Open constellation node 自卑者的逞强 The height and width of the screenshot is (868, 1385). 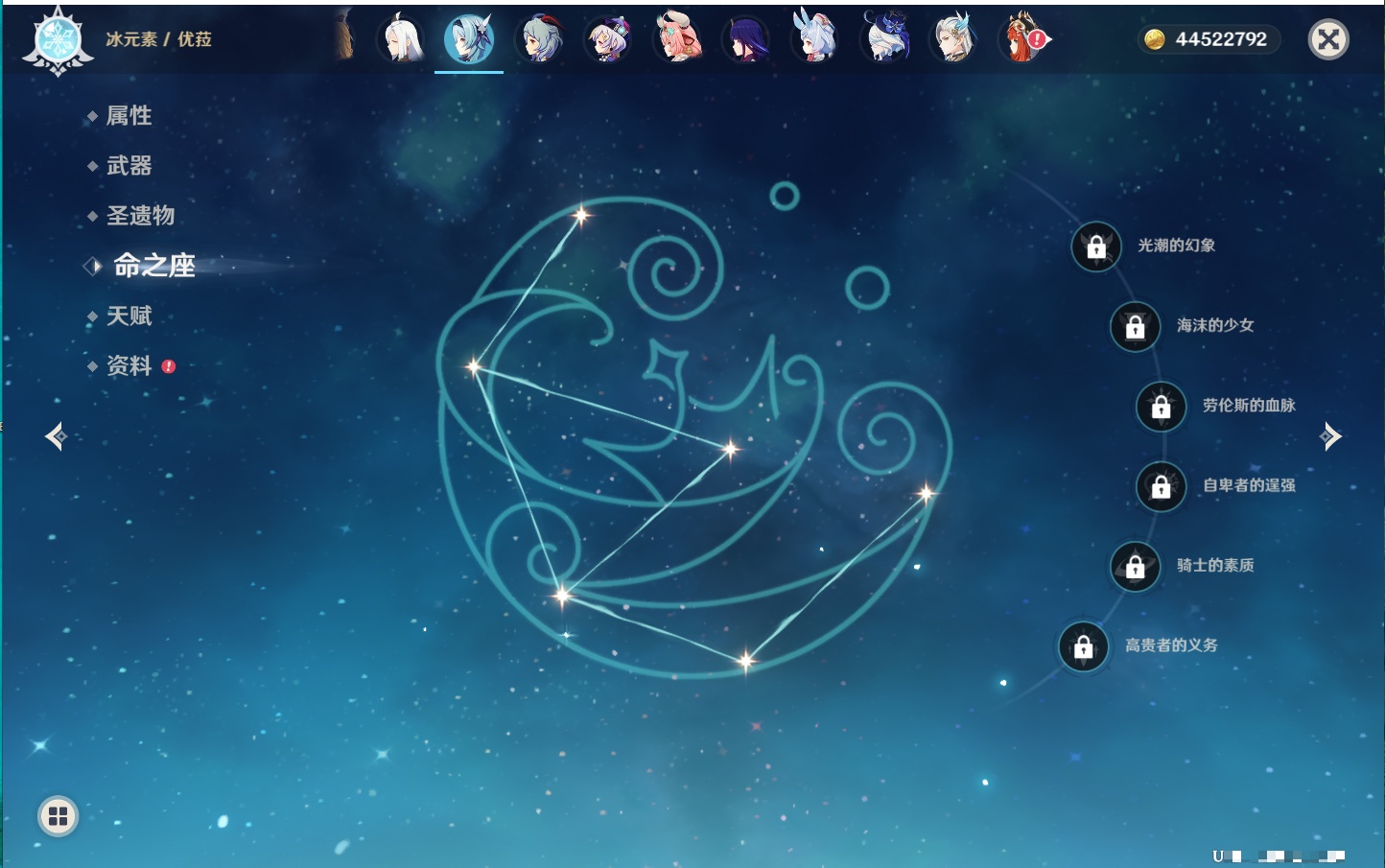click(1161, 486)
